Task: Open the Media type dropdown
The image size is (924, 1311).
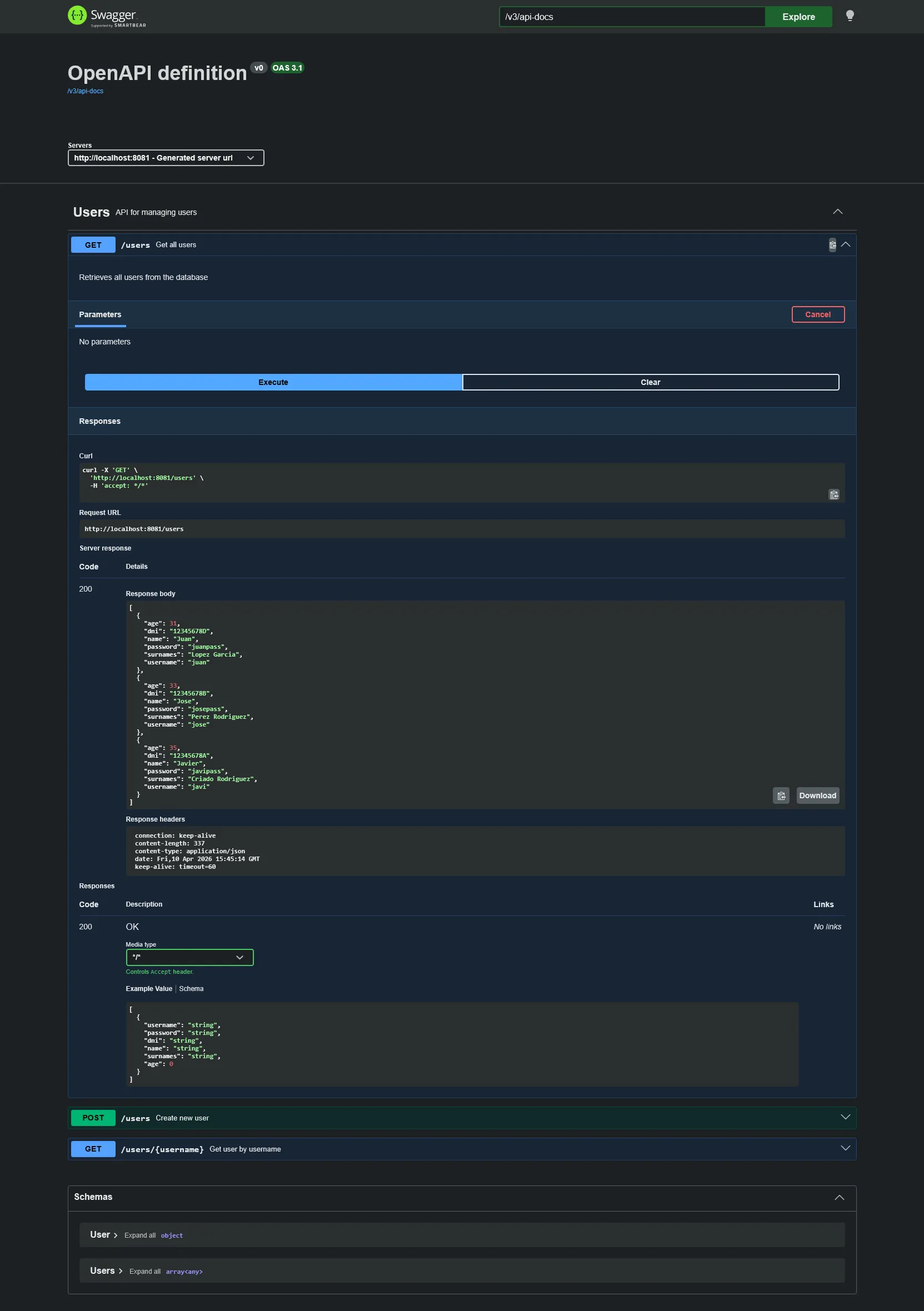Action: pyautogui.click(x=189, y=957)
